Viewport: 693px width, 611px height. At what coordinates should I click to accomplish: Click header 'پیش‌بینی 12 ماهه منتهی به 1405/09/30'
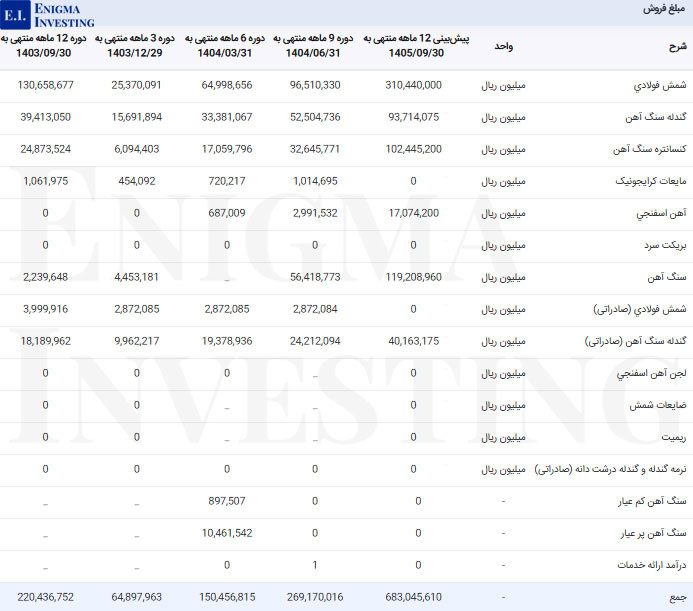click(x=416, y=46)
